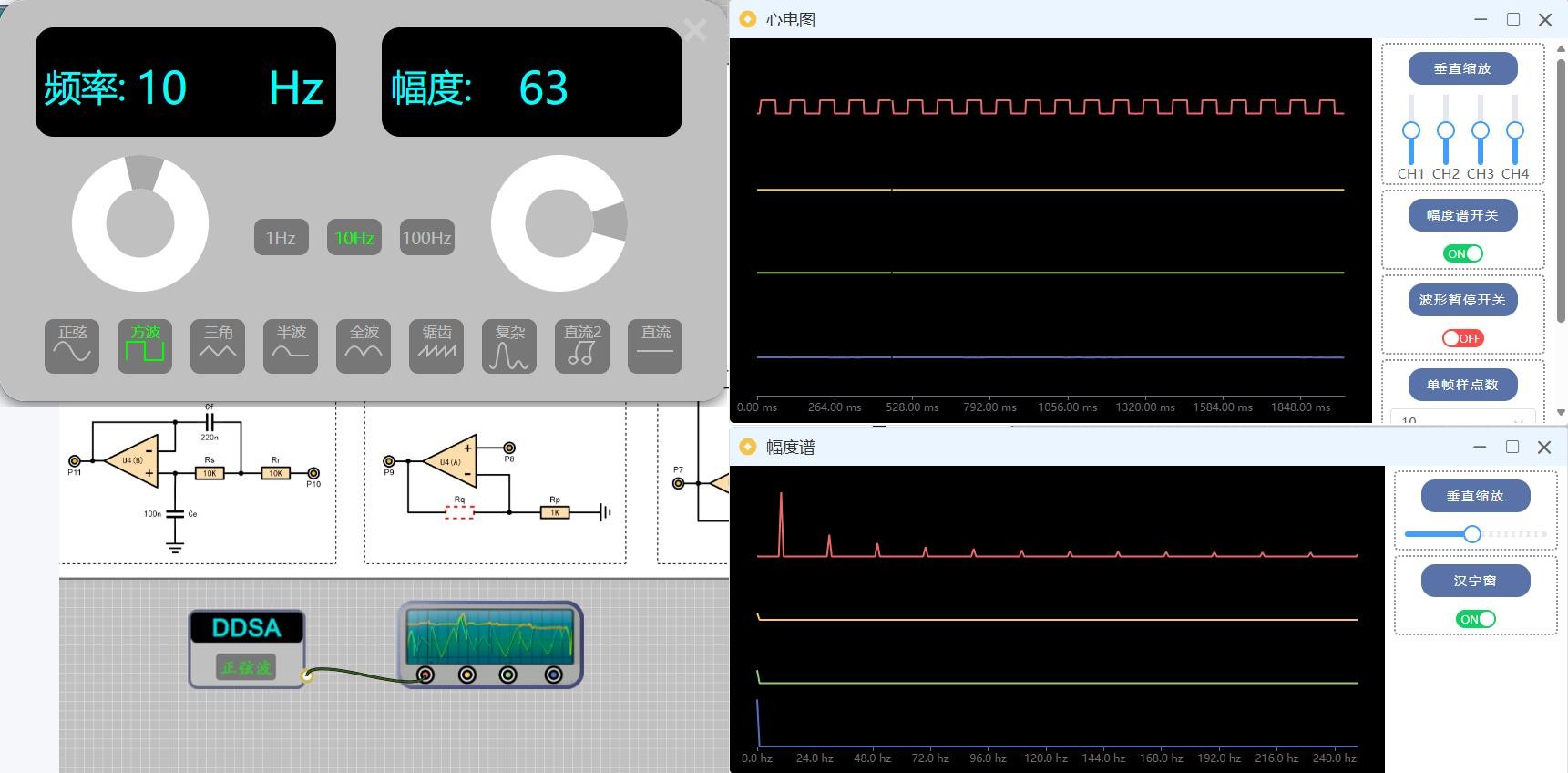Set frequency range to 100Hz

[x=427, y=238]
